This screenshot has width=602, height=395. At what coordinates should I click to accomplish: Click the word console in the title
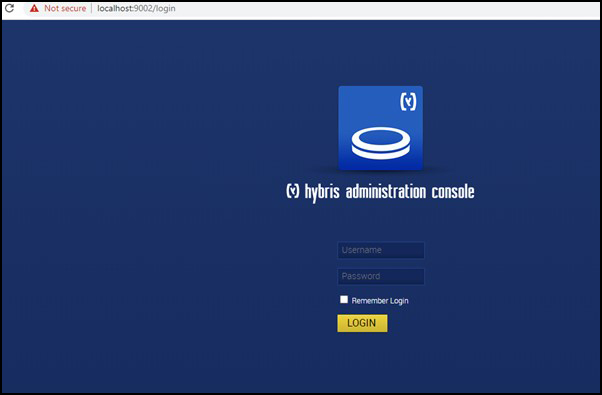point(453,192)
